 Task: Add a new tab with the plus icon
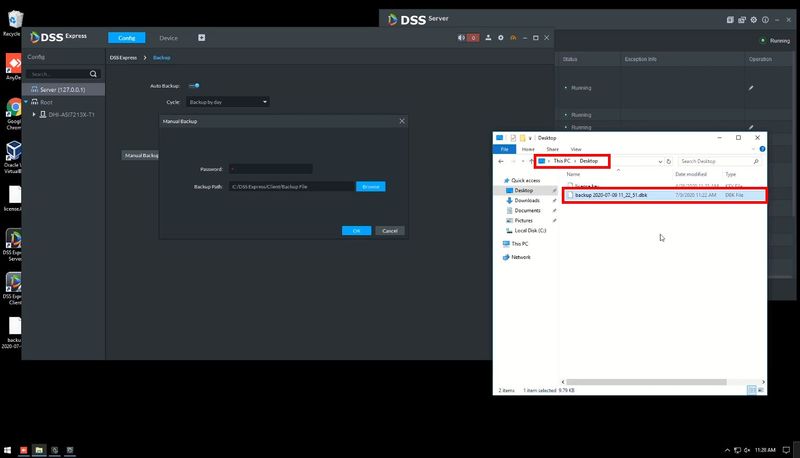[202, 38]
